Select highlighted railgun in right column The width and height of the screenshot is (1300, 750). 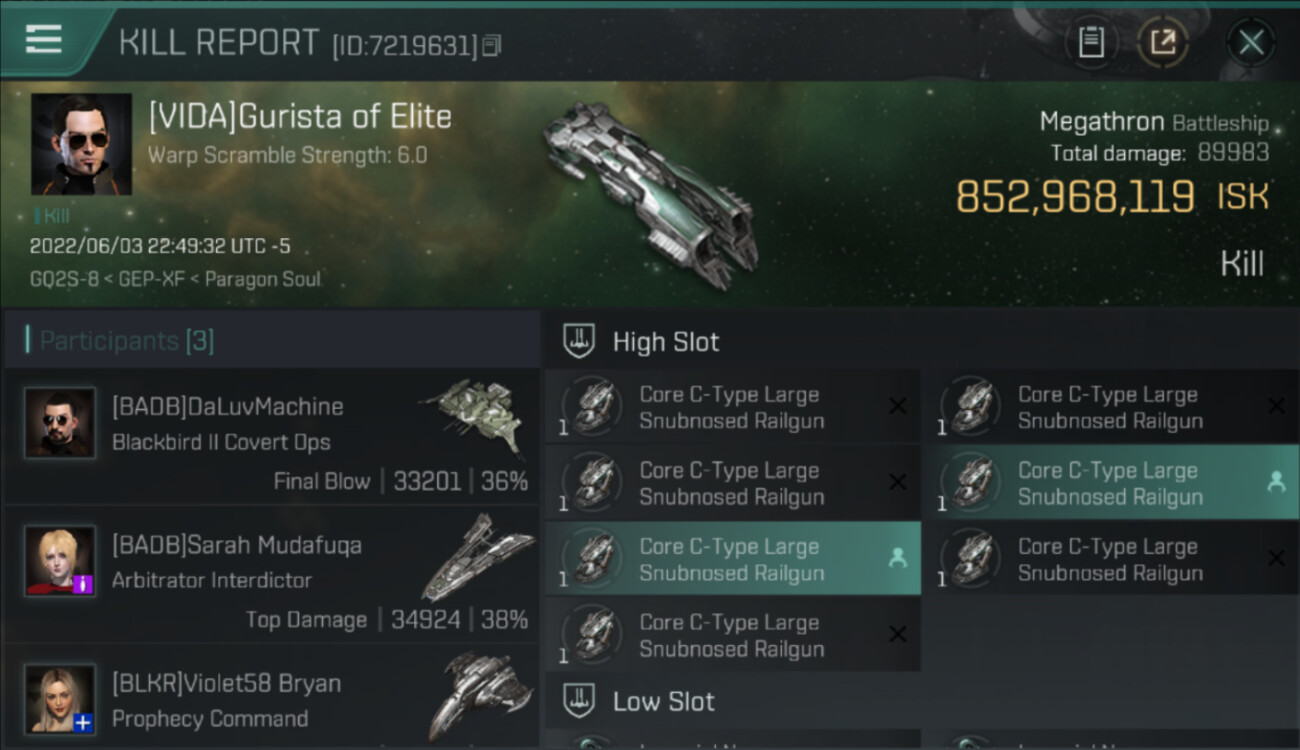point(1110,483)
